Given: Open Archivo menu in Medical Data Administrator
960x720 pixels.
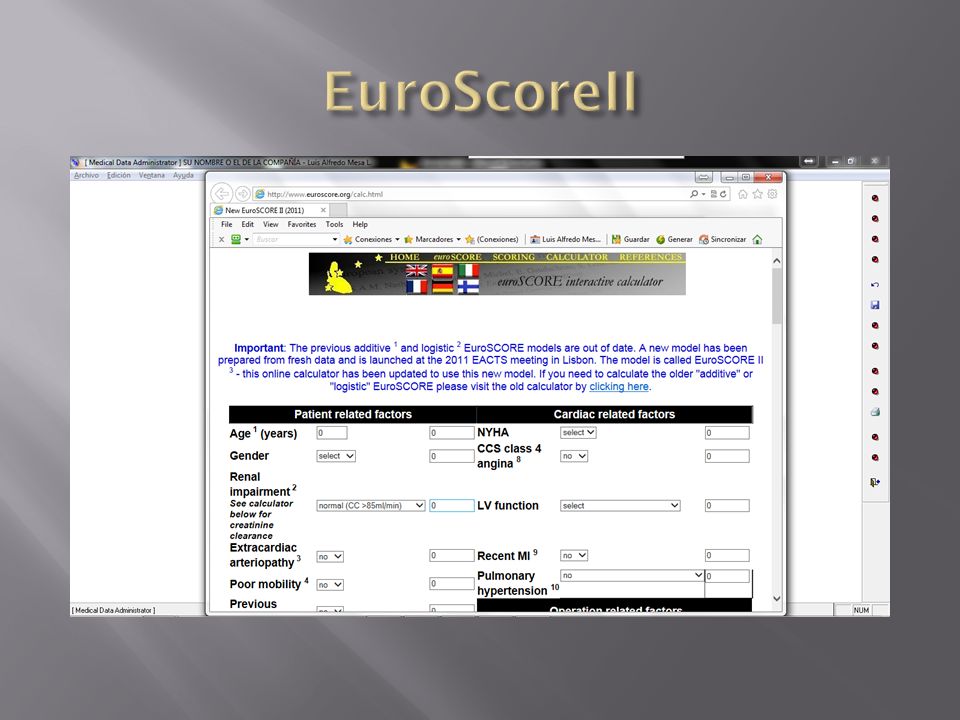Looking at the screenshot, I should (x=86, y=175).
